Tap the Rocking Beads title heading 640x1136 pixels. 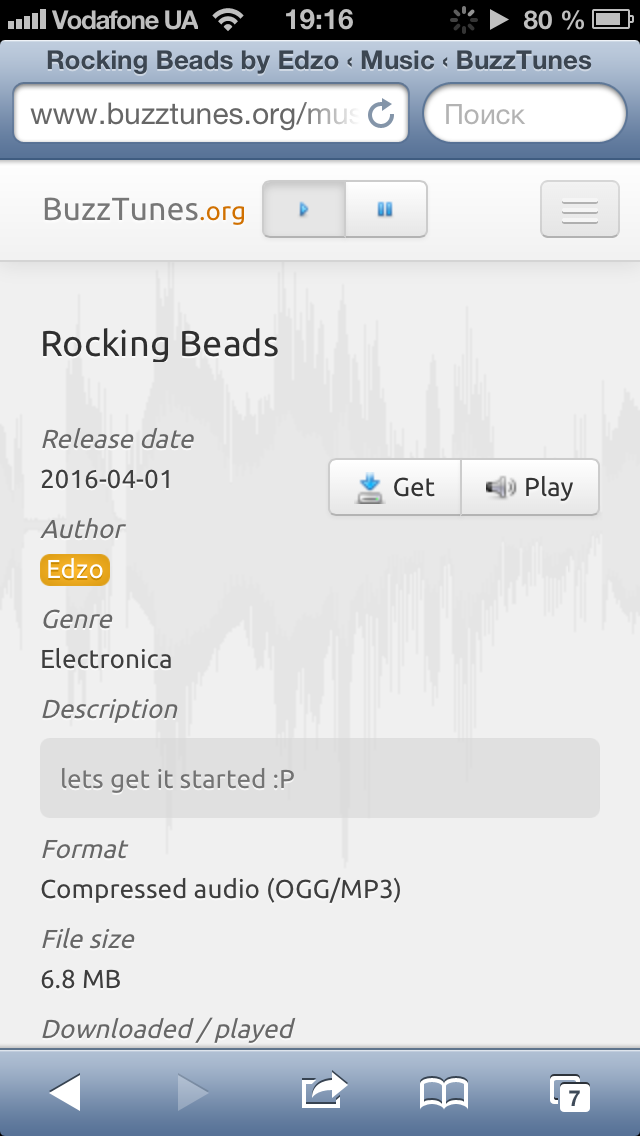(159, 344)
